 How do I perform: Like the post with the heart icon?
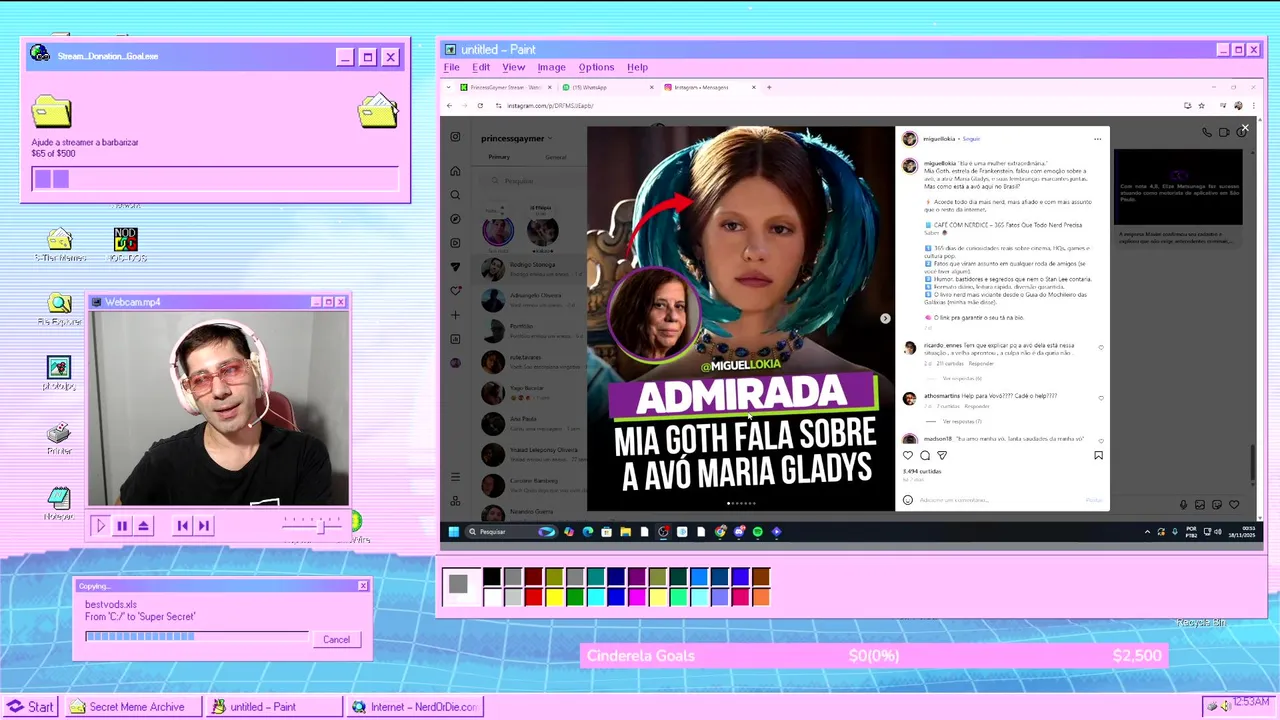pos(908,455)
